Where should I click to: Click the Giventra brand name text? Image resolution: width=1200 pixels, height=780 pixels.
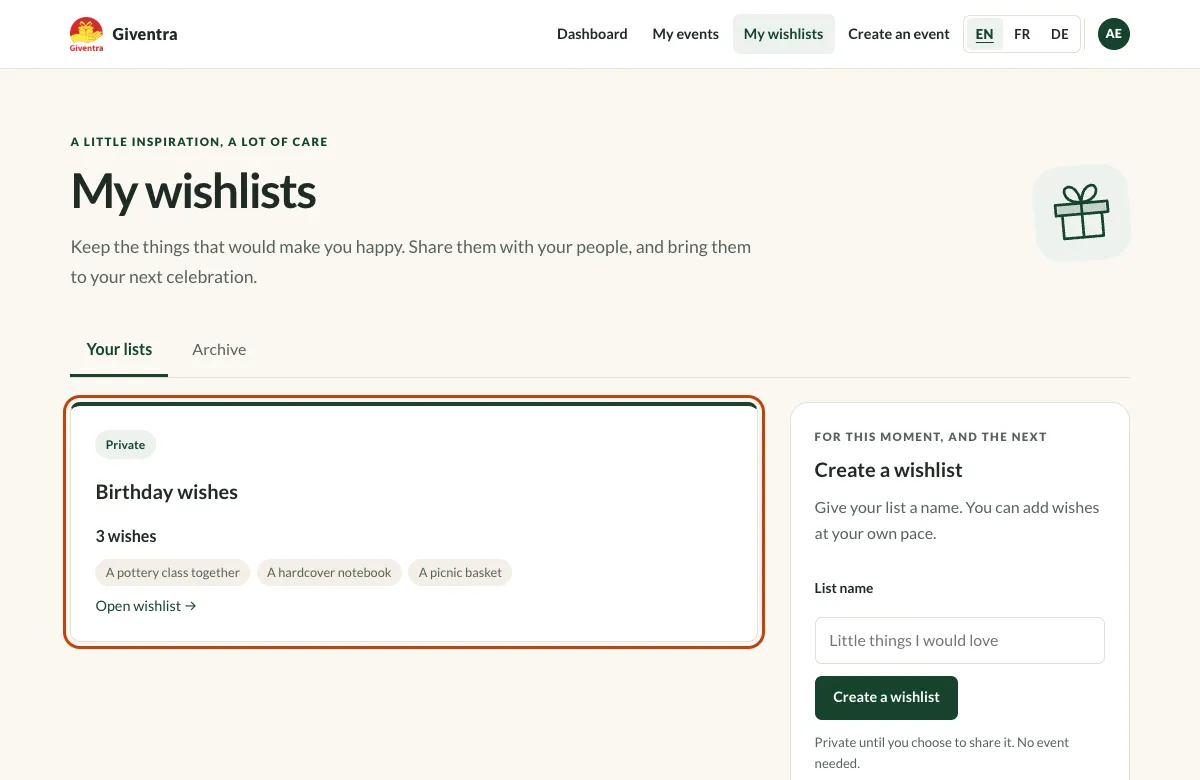(145, 34)
